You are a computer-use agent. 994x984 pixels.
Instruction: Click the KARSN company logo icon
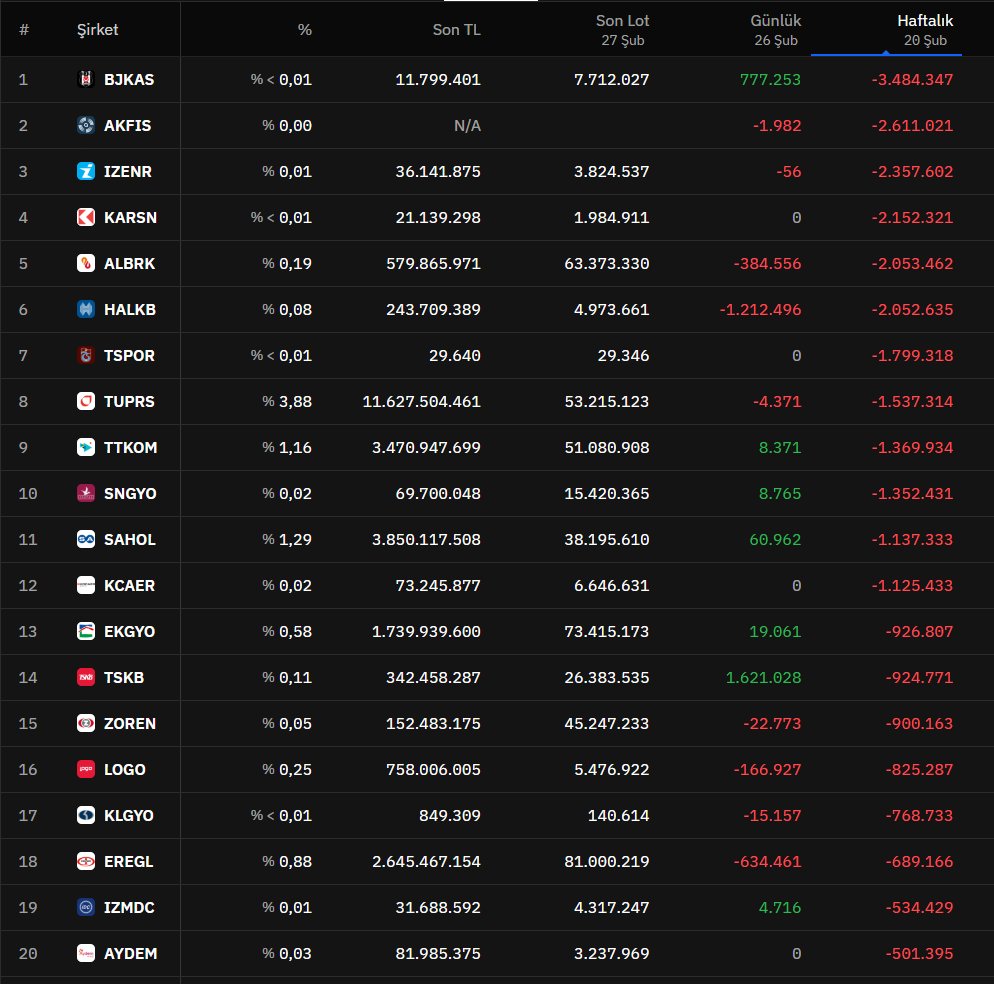pos(86,217)
